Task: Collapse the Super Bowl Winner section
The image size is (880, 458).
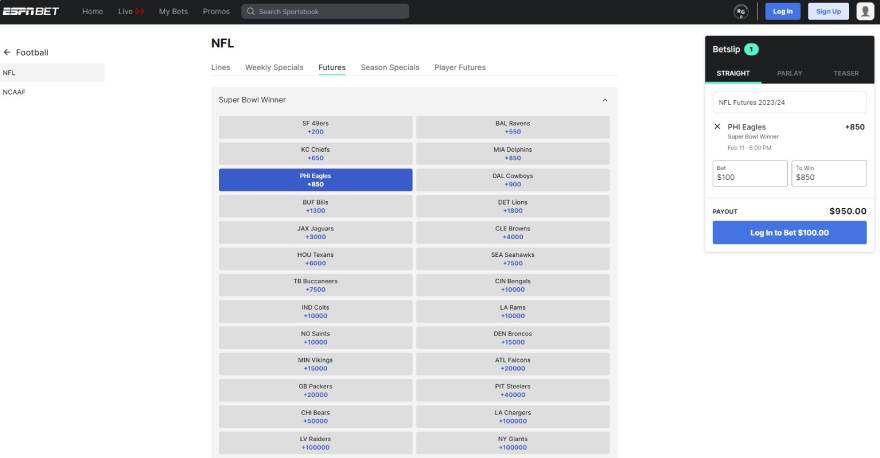Action: (604, 100)
